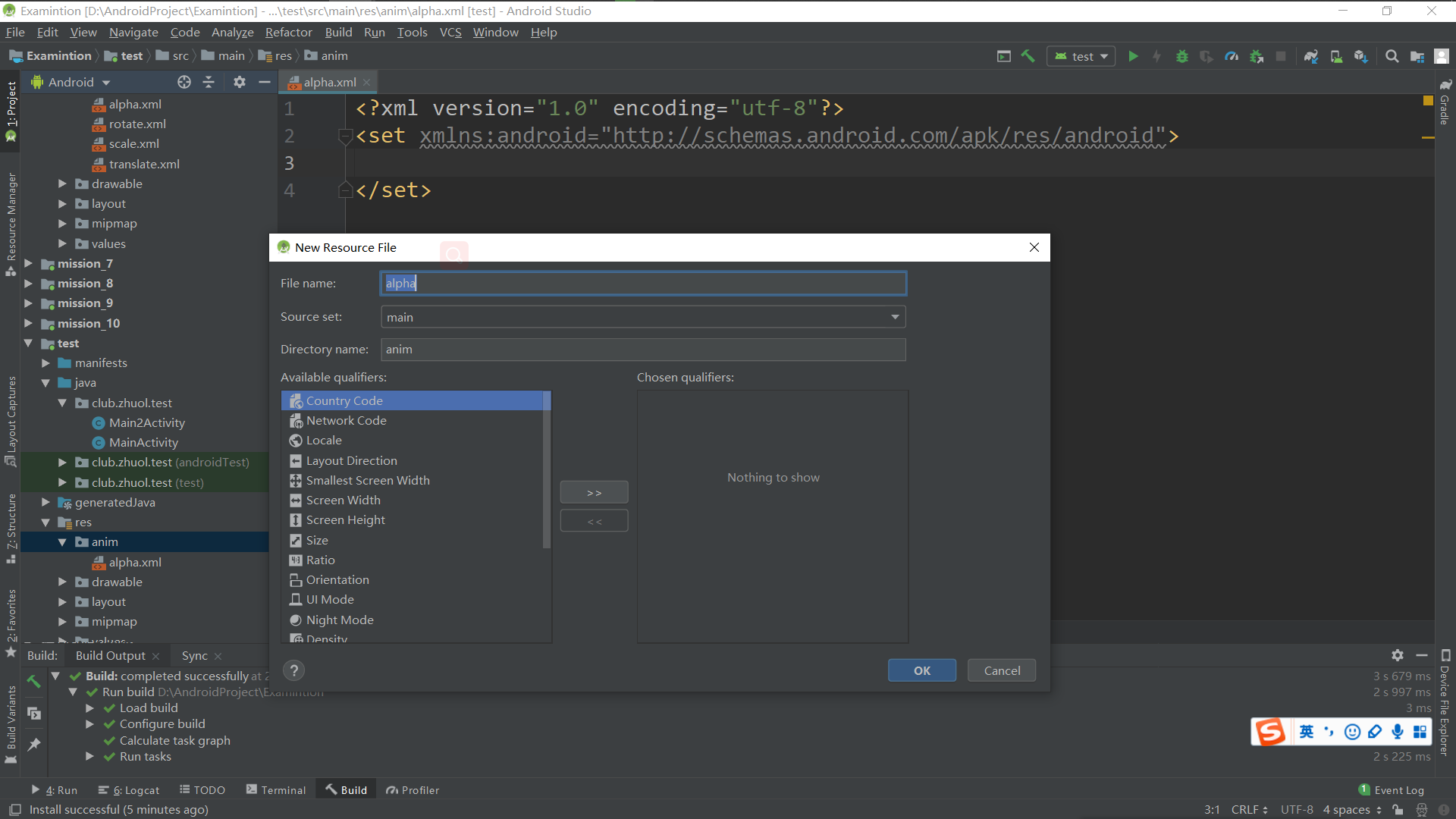Open SDK Manager cube icon

pos(1360,56)
